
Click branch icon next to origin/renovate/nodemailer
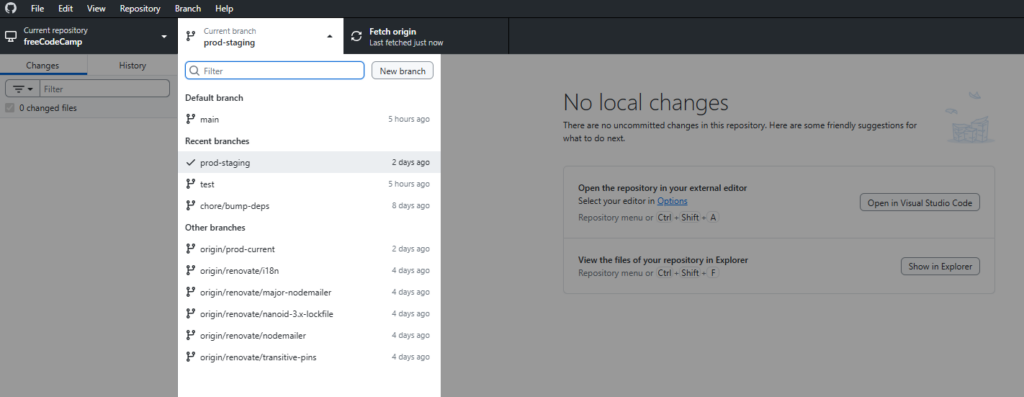[x=190, y=335]
